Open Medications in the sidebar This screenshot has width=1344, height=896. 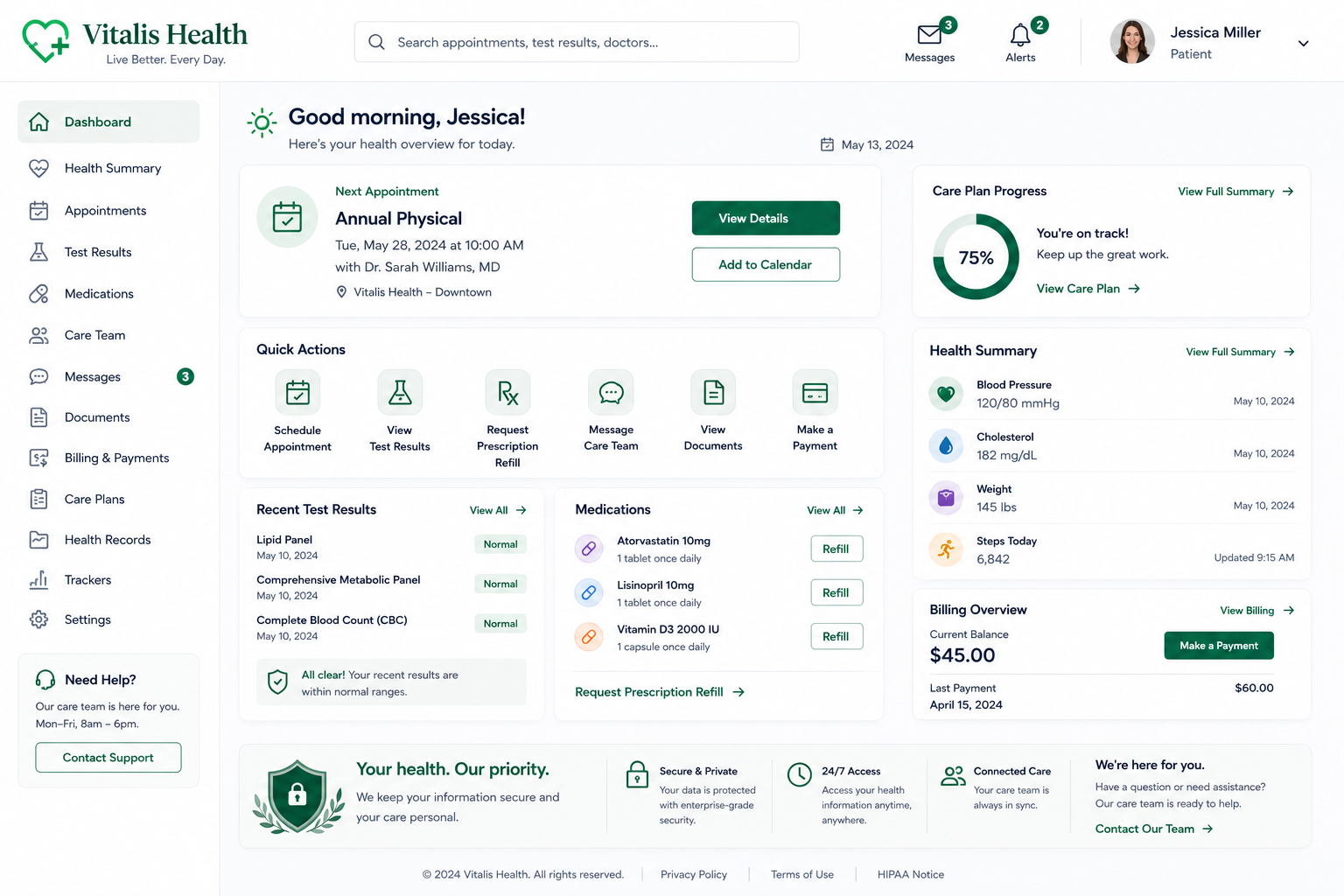(x=108, y=294)
